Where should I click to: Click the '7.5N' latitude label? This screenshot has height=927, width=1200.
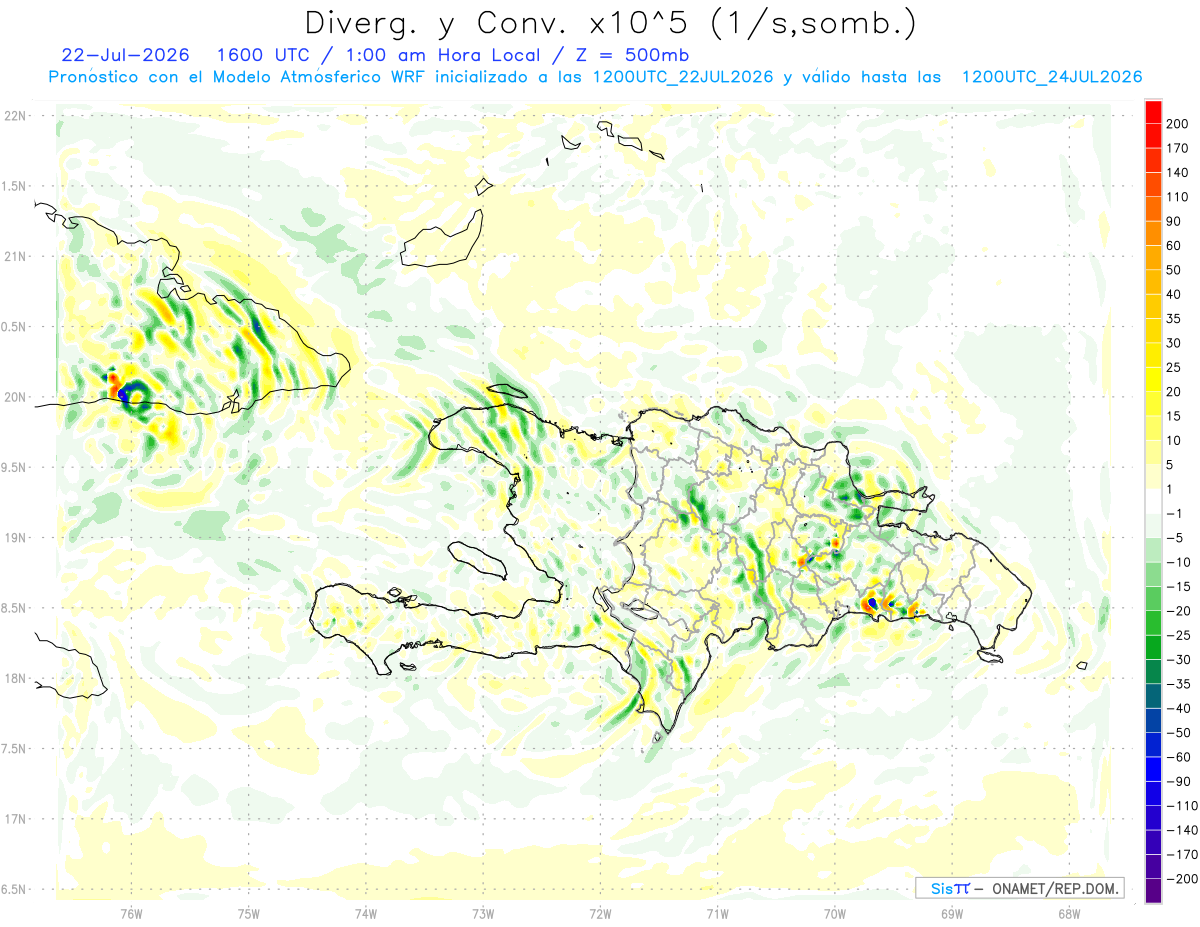14,748
